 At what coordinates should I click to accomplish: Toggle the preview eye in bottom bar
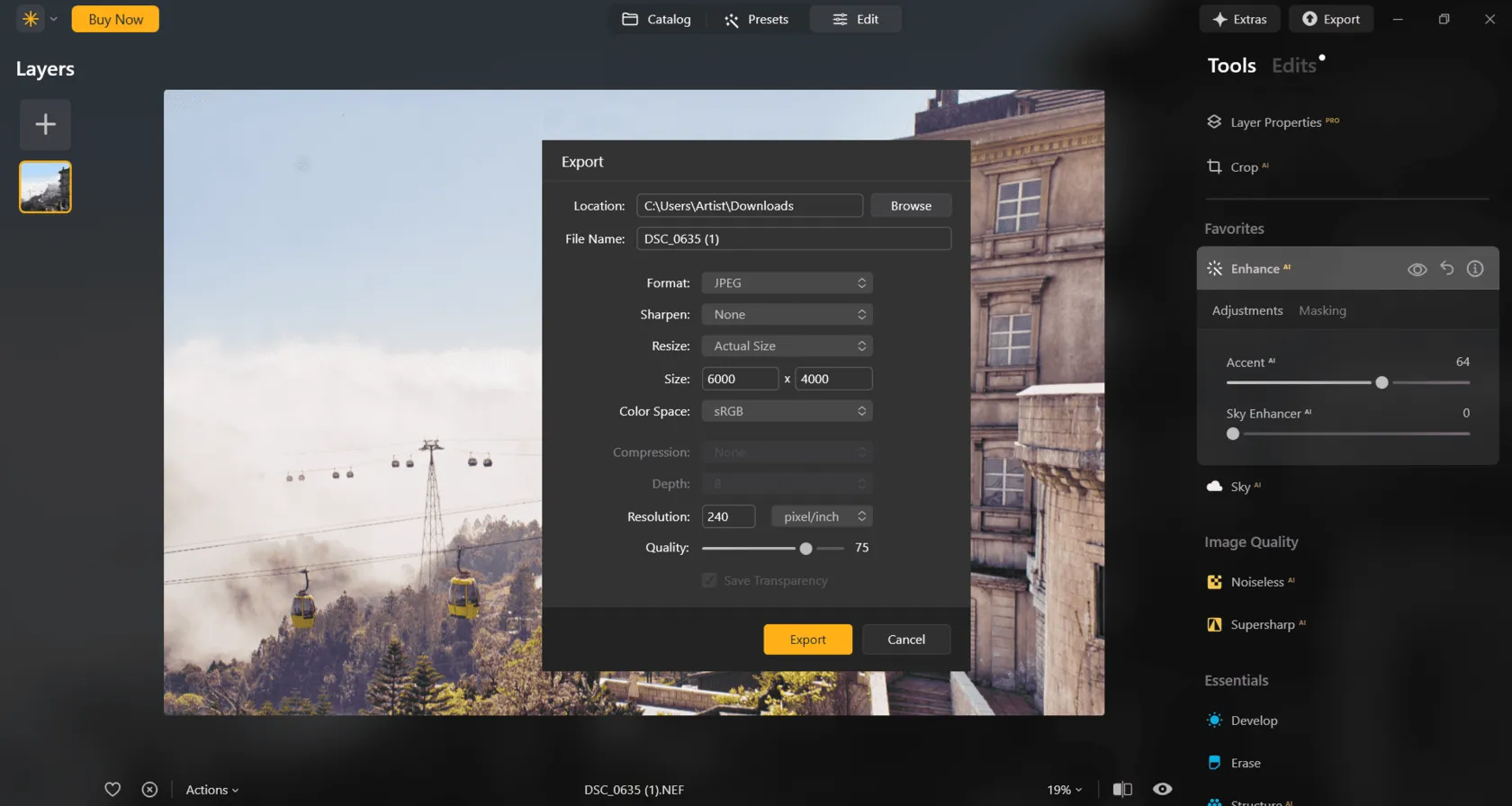tap(1163, 789)
